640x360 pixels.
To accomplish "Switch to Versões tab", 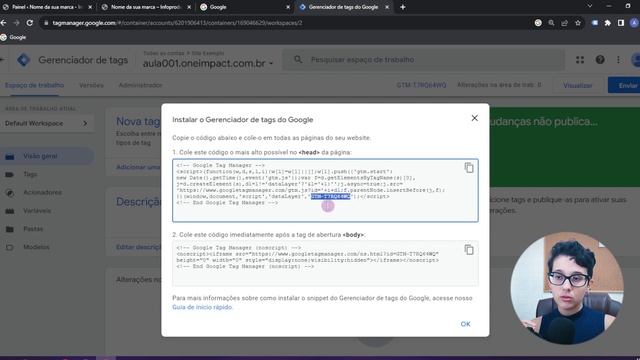I will tap(91, 85).
